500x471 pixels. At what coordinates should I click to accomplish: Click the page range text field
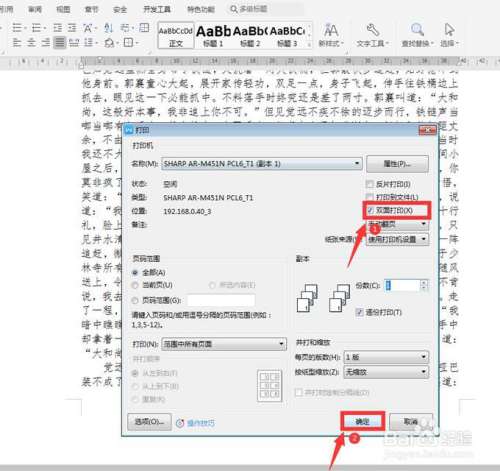(221, 300)
